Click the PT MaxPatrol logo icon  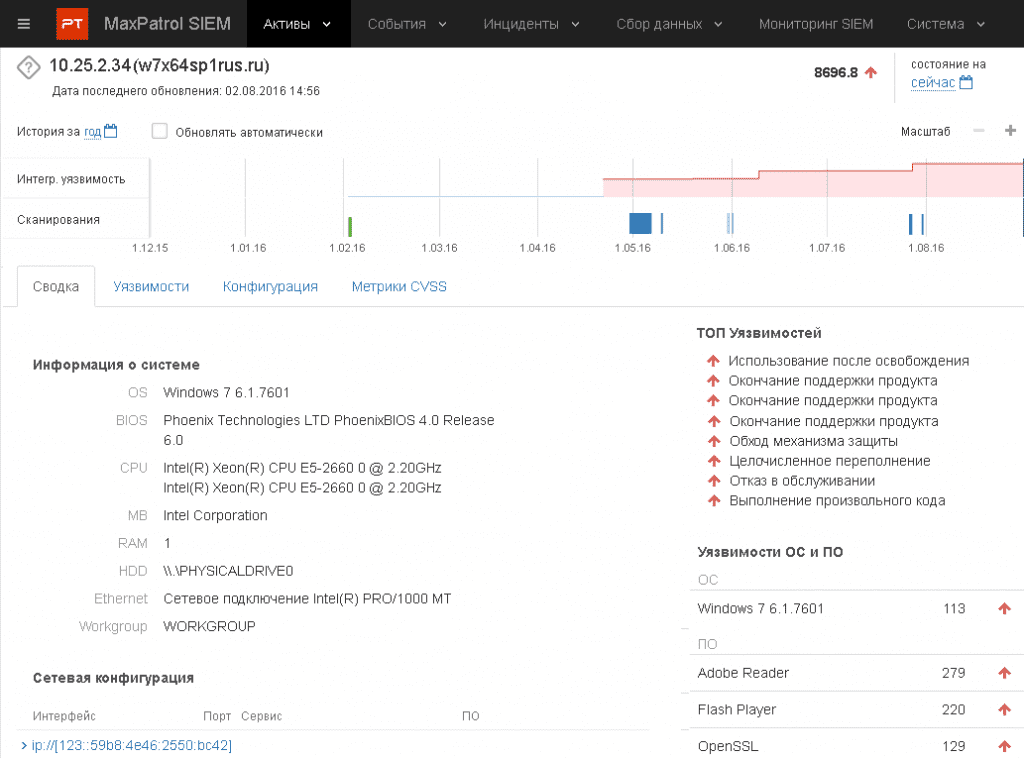click(x=72, y=24)
